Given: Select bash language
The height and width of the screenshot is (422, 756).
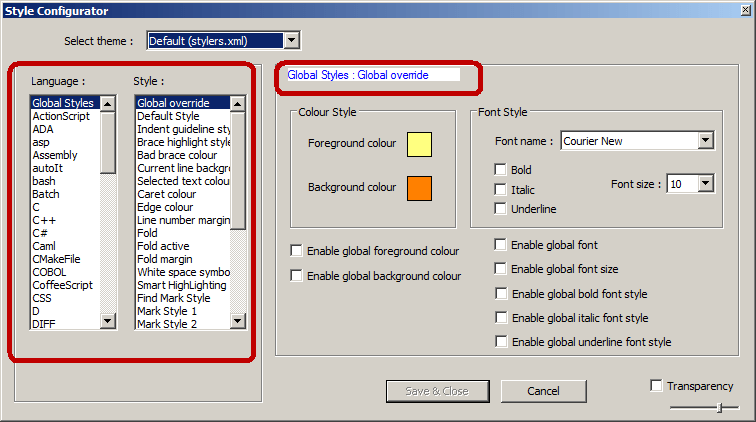Looking at the screenshot, I should 65,181.
